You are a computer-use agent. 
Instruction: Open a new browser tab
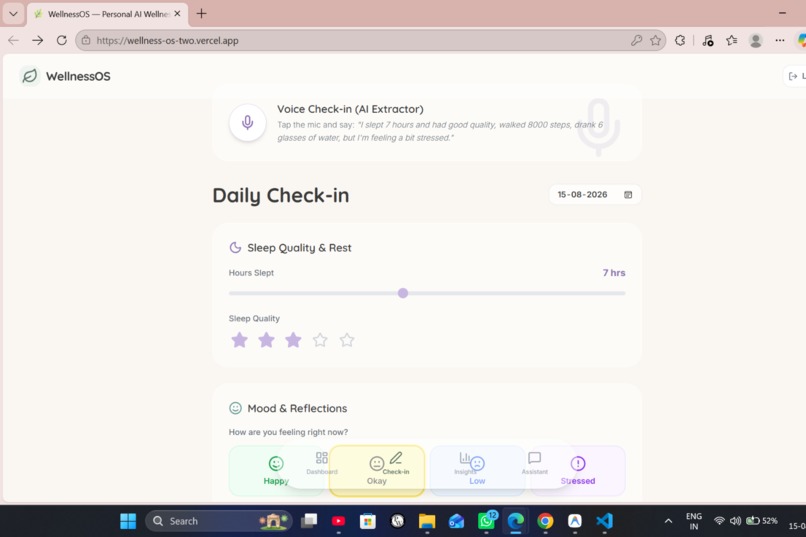coord(202,14)
